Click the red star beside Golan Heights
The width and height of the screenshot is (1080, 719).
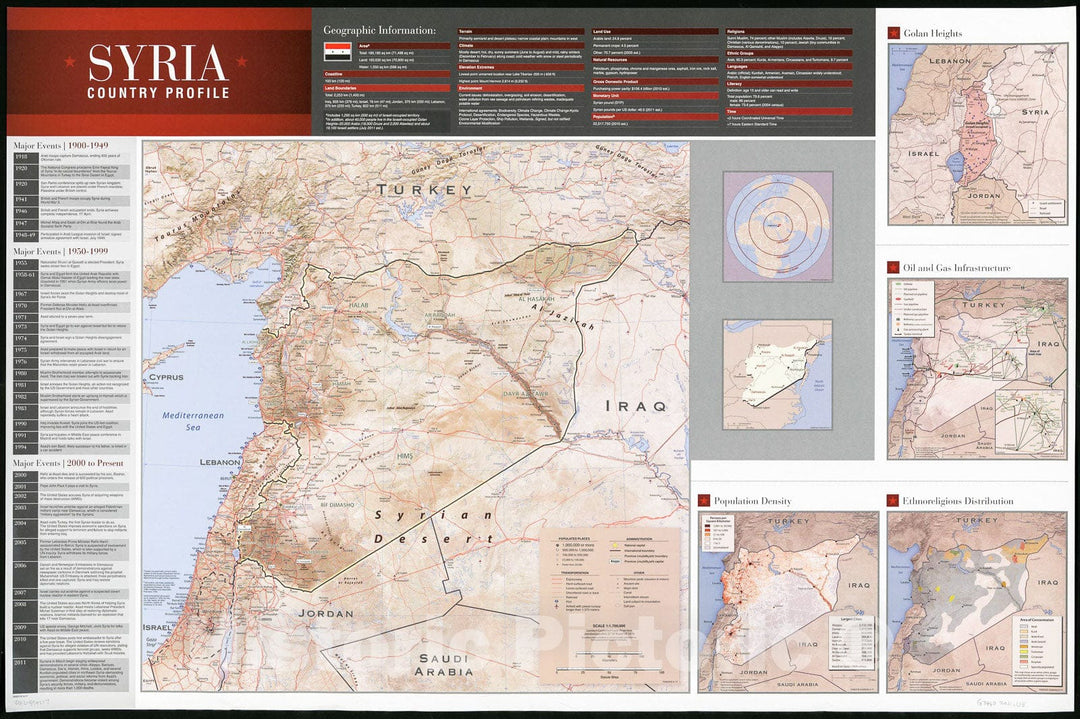coord(893,33)
